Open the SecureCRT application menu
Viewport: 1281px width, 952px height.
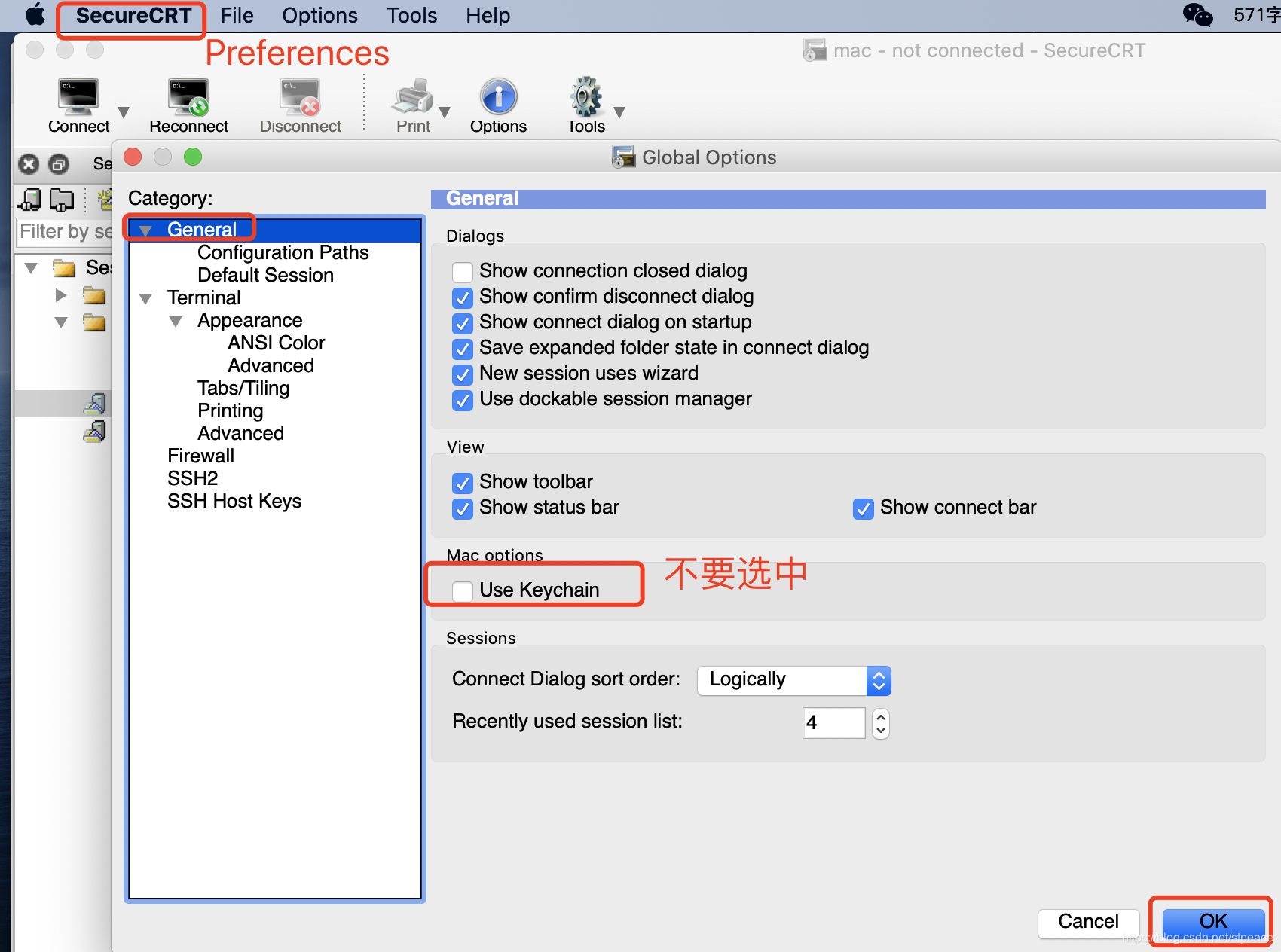[133, 15]
